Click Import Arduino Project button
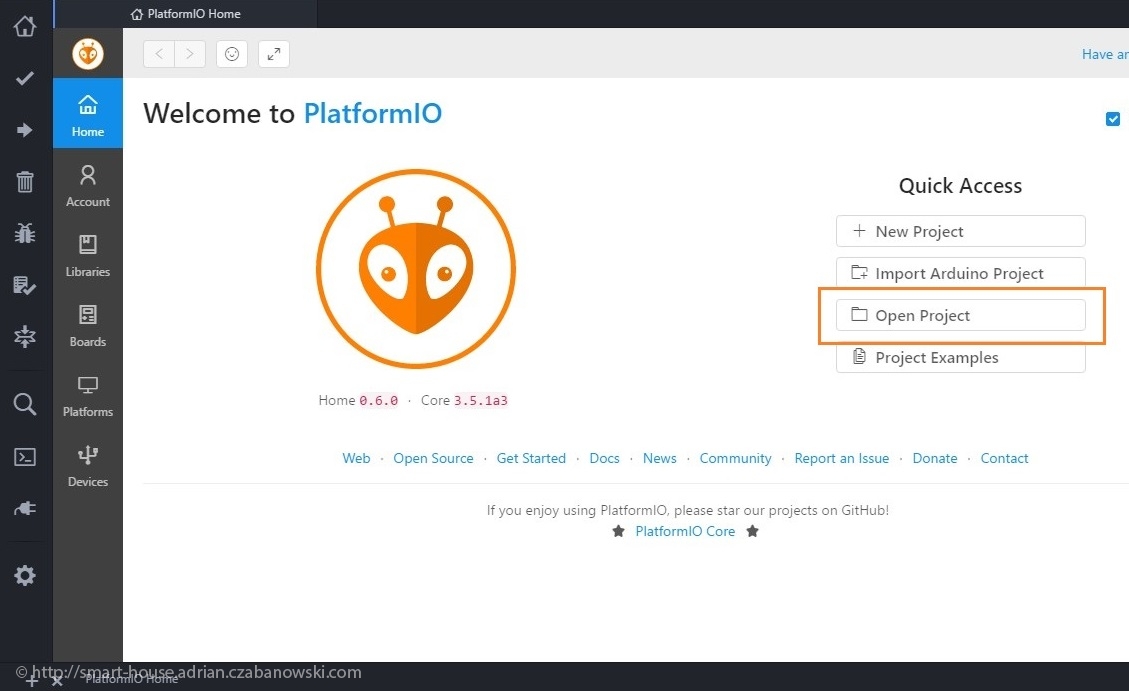This screenshot has height=691, width=1129. point(961,272)
